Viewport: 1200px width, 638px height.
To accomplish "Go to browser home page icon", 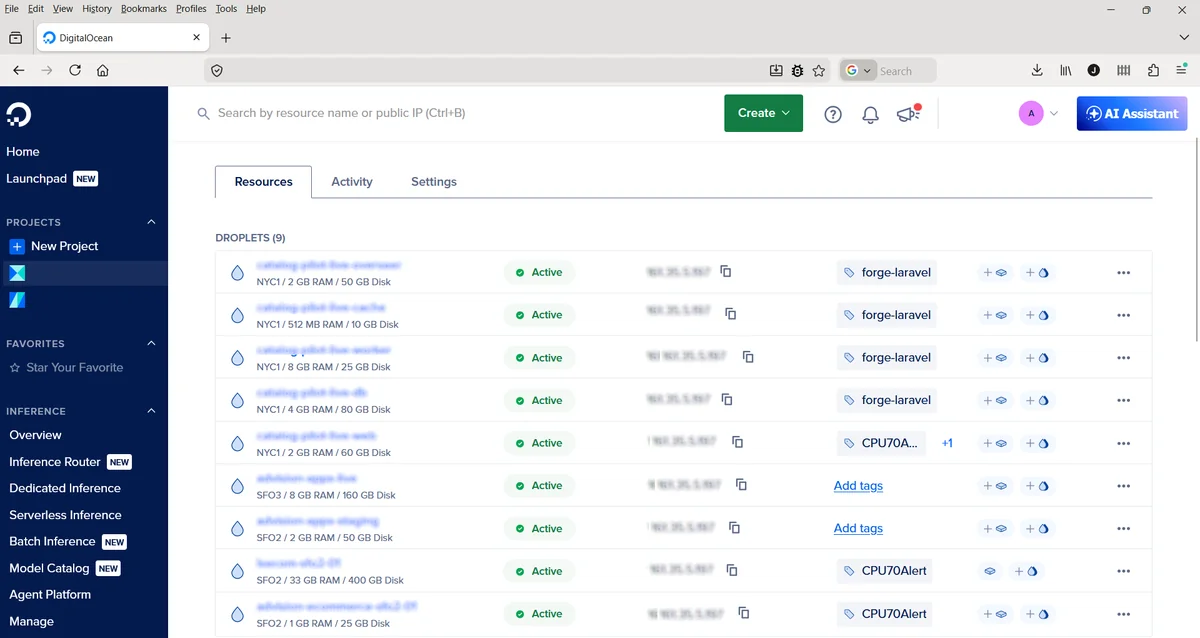I will 103,70.
